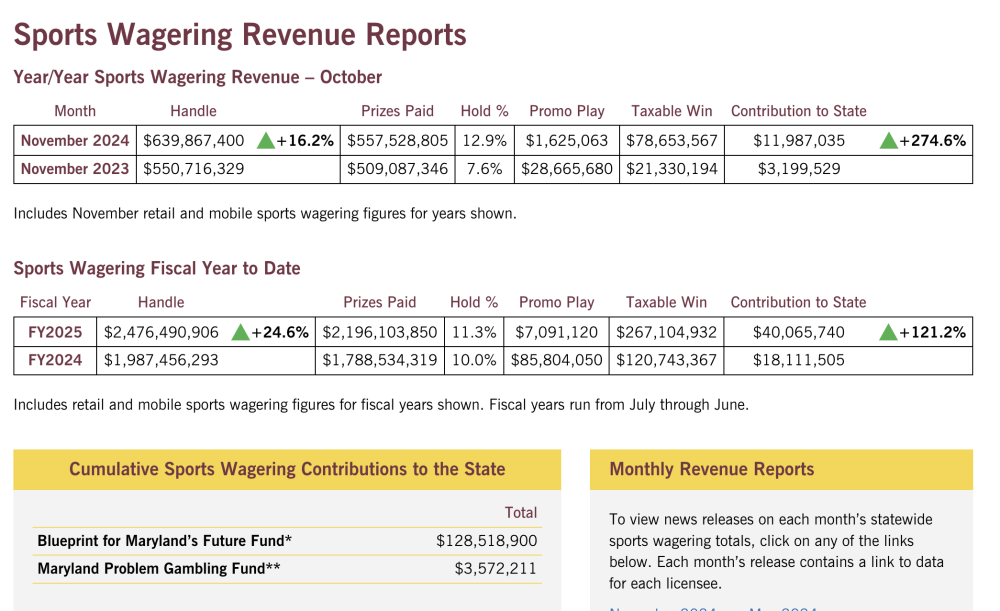Viewport: 1000px width, 611px height.
Task: Click the $40,065,740 FY2025 contribution value
Action: point(798,332)
